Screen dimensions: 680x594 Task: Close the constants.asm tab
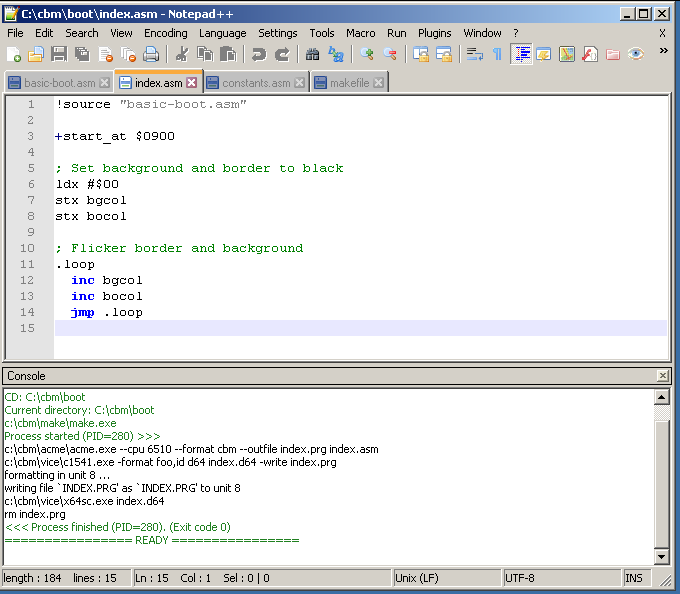point(300,83)
